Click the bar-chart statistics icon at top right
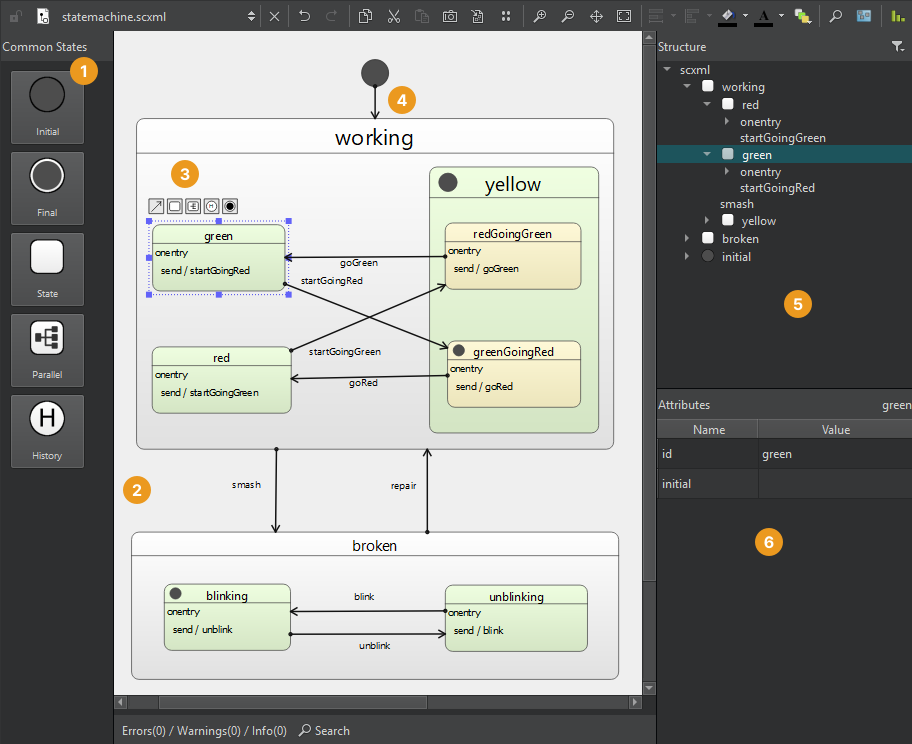912x744 pixels. coord(895,17)
